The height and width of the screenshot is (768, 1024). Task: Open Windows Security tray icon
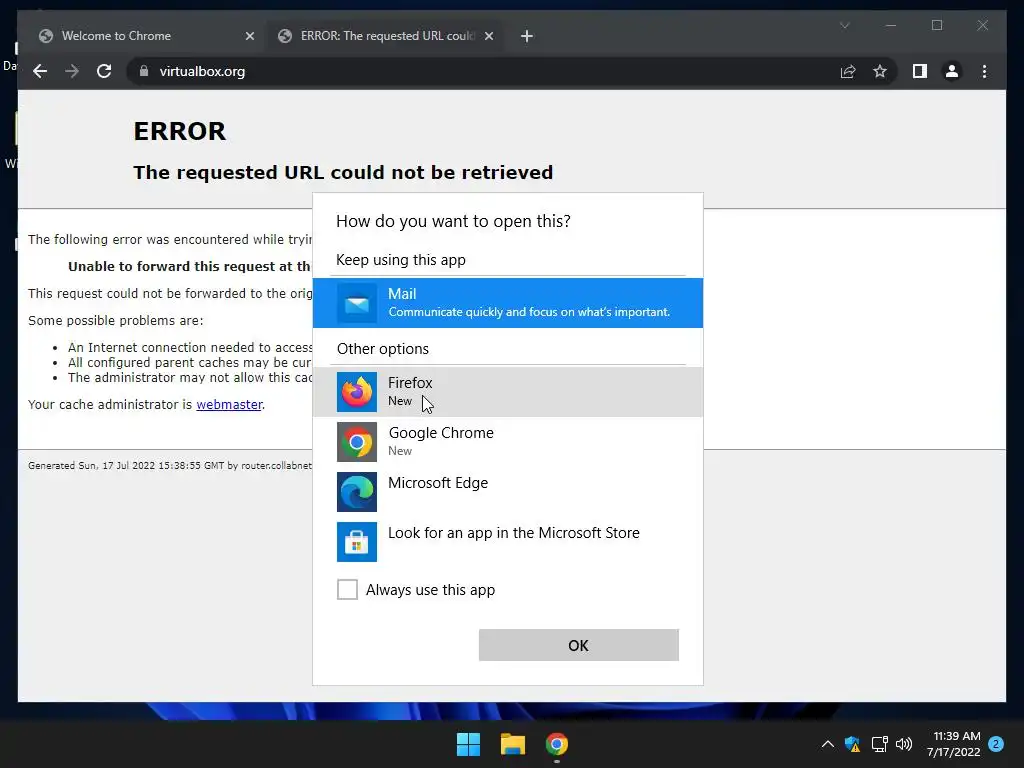(x=852, y=744)
